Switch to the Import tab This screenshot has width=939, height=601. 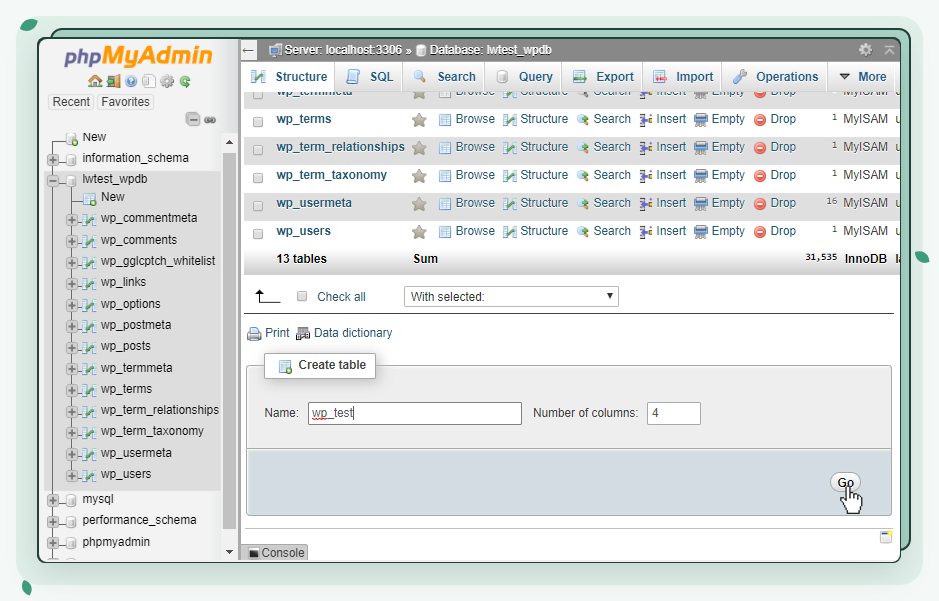coord(682,77)
